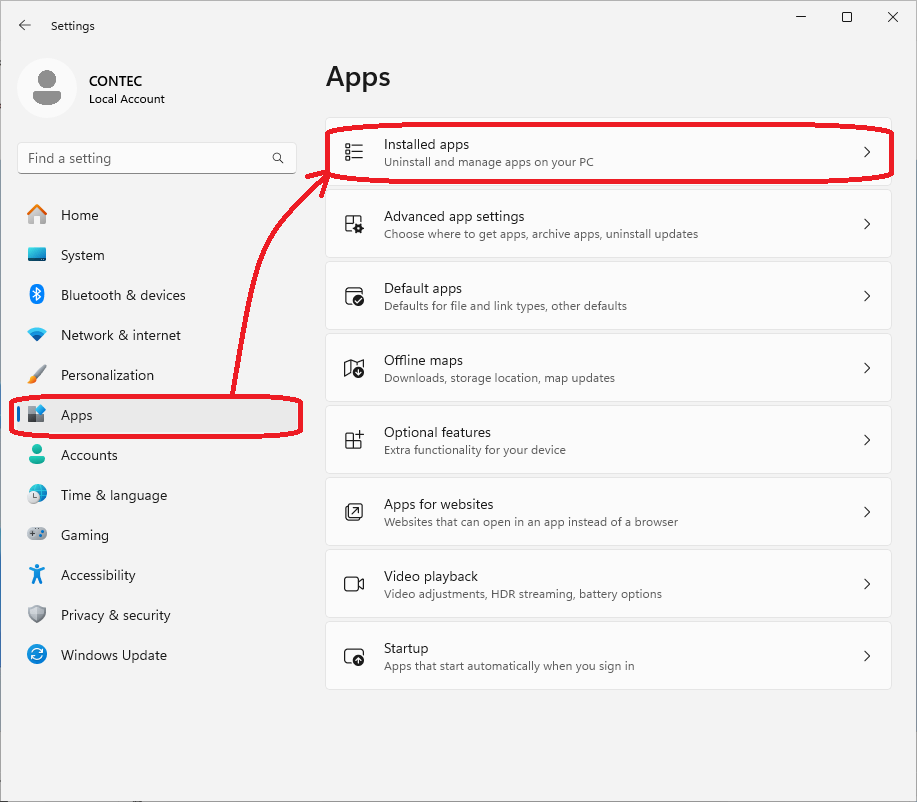This screenshot has height=802, width=917.
Task: Click the Home house icon in sidebar
Action: 37,215
